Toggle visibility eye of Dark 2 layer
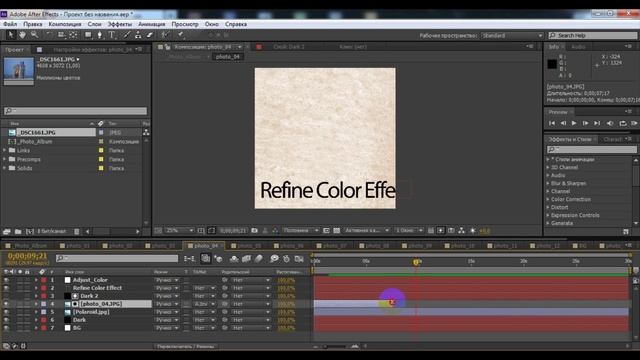 point(6,296)
